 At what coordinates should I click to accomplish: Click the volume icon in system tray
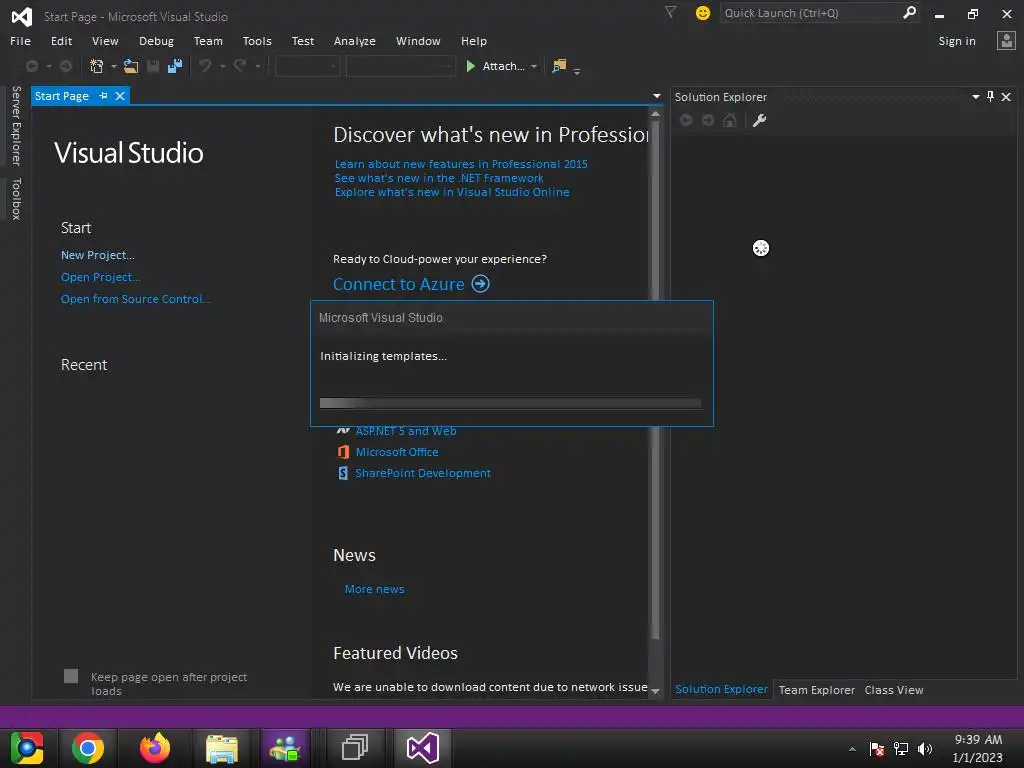[x=925, y=749]
